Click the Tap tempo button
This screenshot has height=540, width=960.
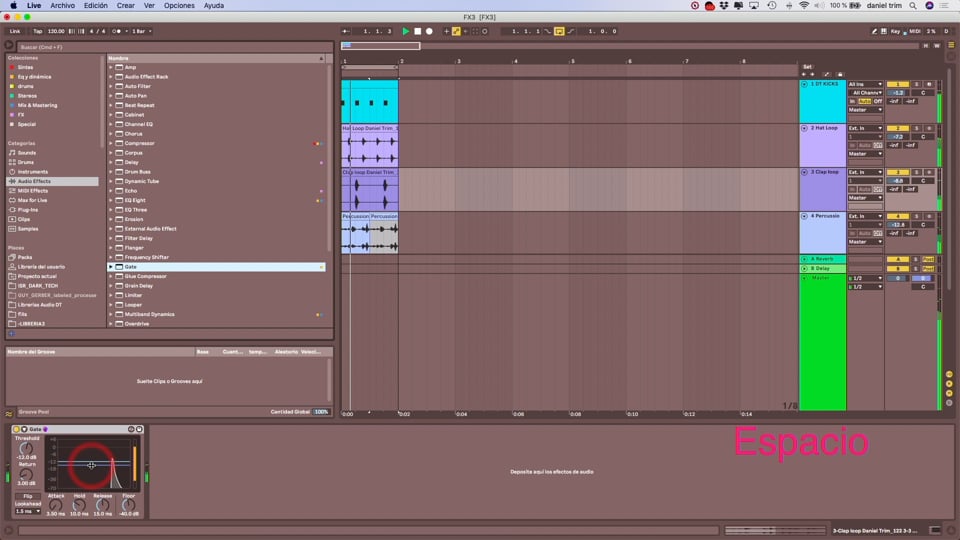coord(37,31)
